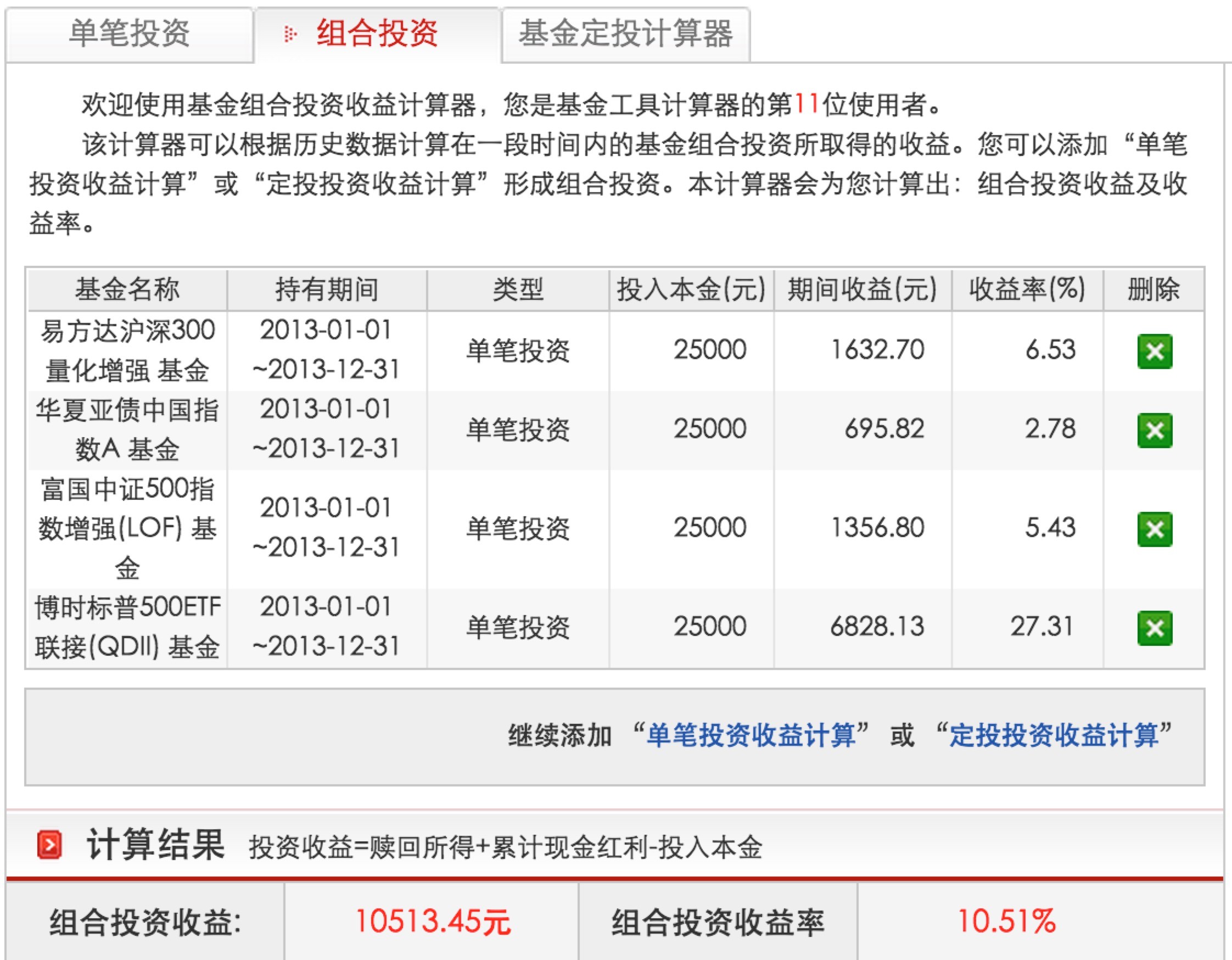Select the 博时标普500ETF联接(QDII) fund name cell

(127, 627)
